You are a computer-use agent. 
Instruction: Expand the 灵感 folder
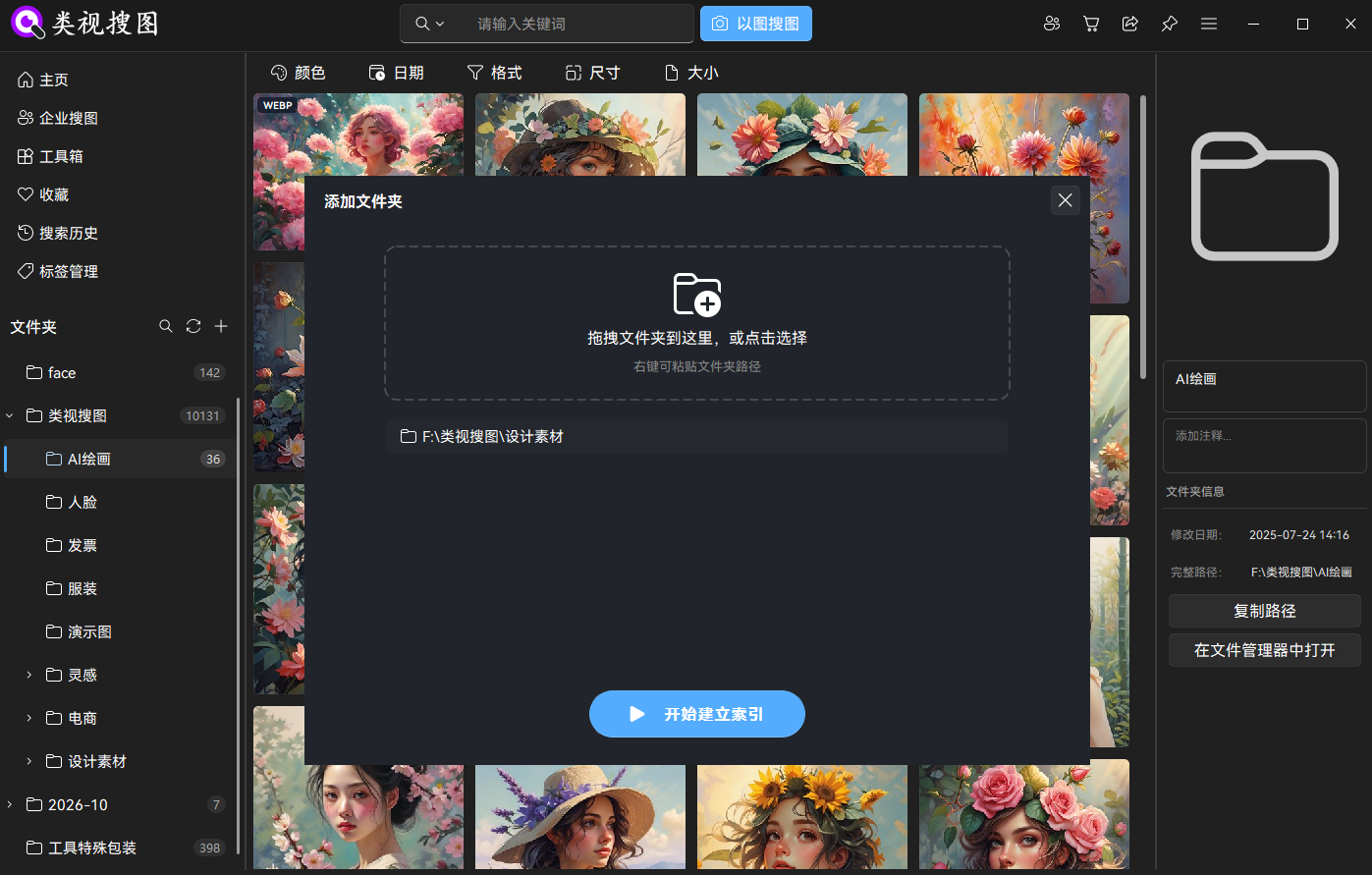click(28, 675)
